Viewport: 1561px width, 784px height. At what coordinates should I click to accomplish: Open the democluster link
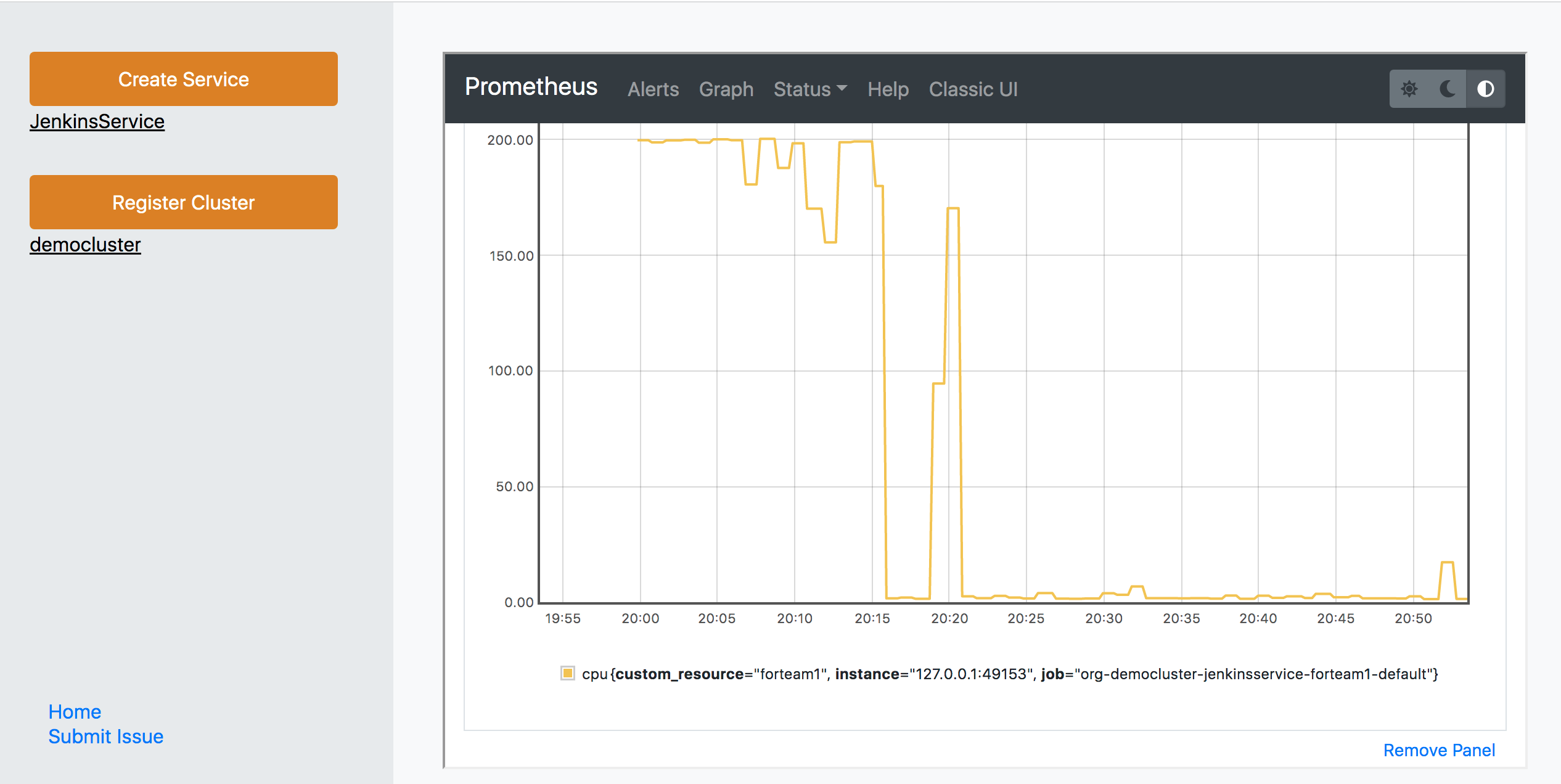85,245
